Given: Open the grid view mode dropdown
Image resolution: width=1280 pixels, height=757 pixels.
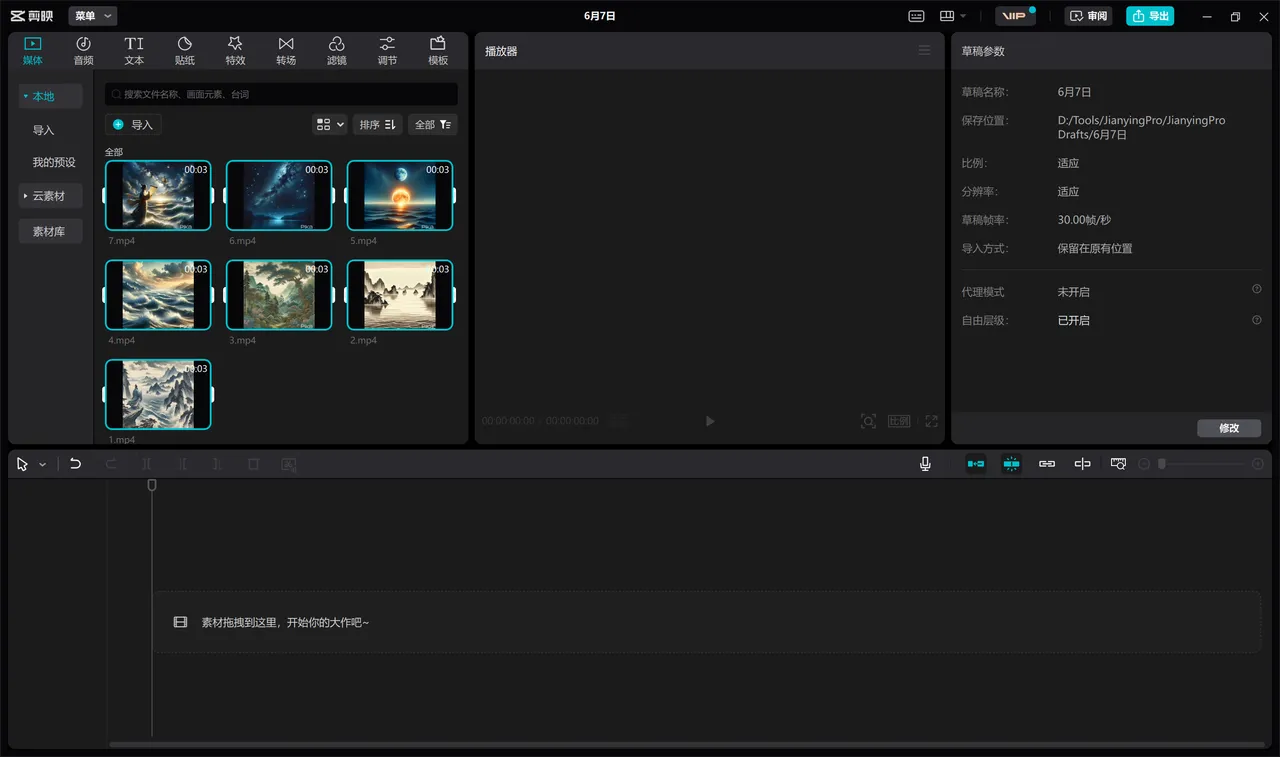Looking at the screenshot, I should [330, 124].
